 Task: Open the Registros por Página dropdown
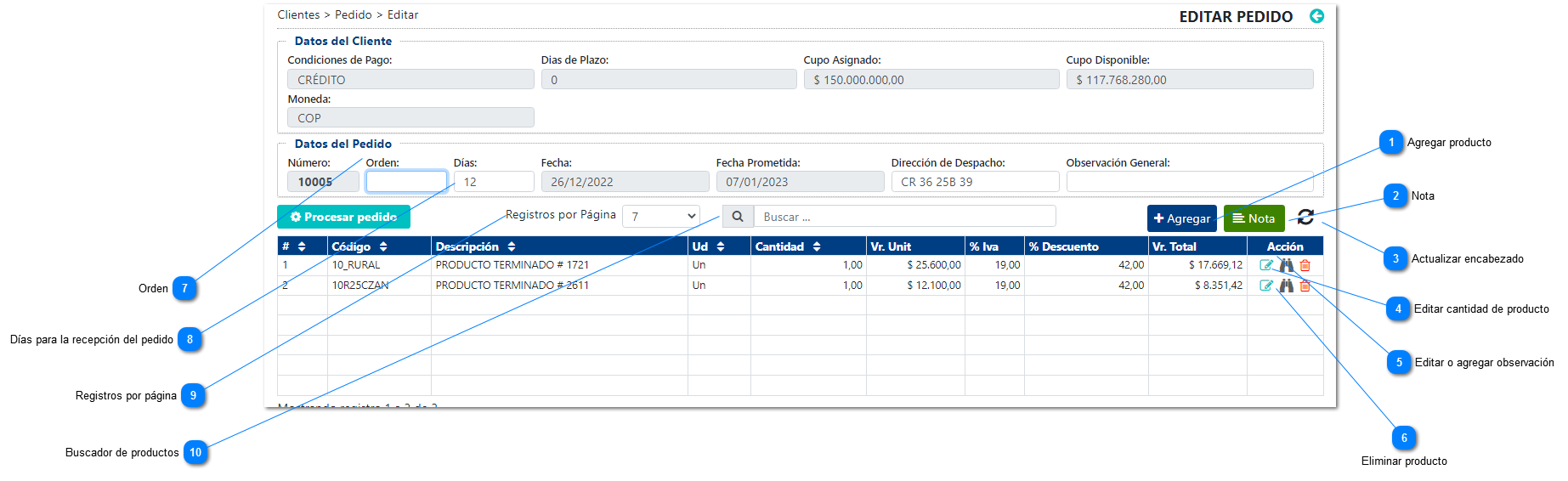pyautogui.click(x=661, y=217)
